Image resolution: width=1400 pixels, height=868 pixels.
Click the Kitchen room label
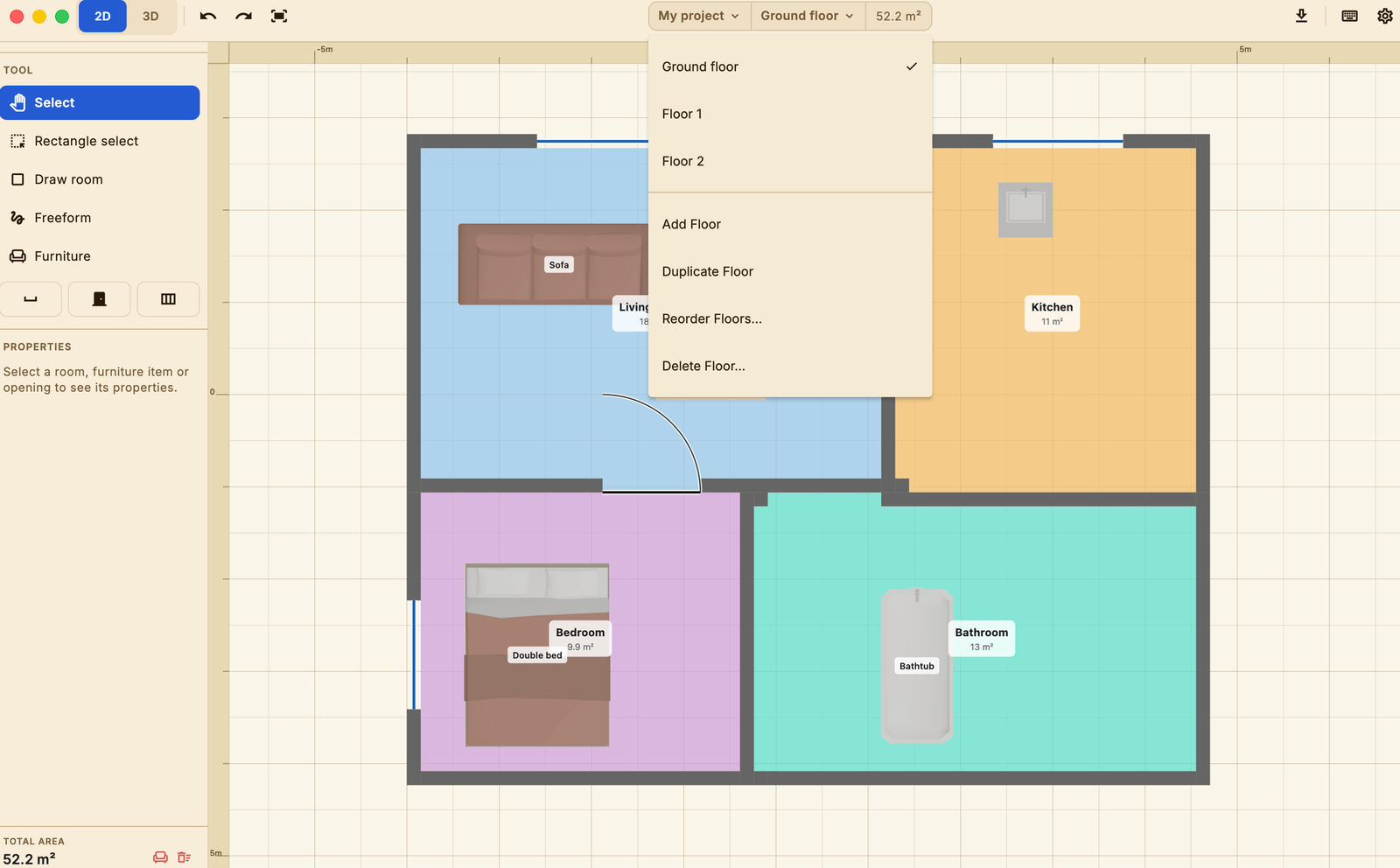click(1052, 313)
